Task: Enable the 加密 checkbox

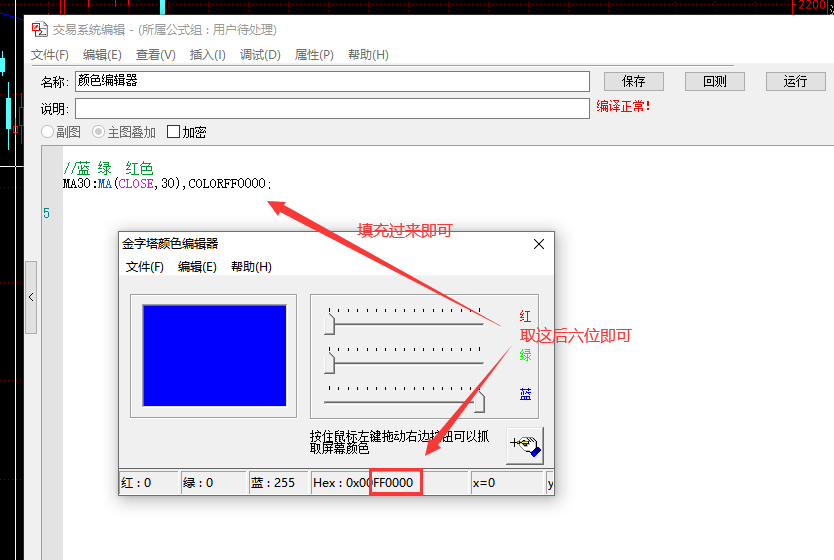Action: click(173, 131)
